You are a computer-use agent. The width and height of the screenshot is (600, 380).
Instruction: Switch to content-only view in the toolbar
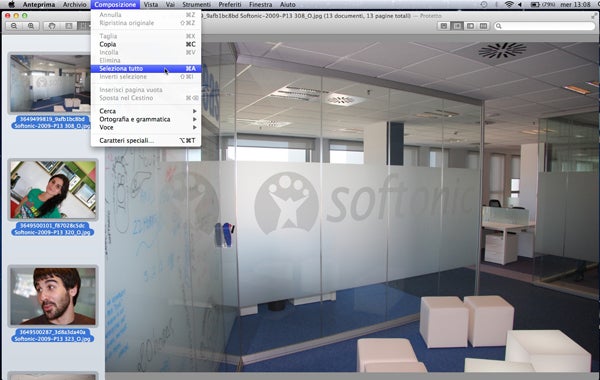(x=443, y=26)
